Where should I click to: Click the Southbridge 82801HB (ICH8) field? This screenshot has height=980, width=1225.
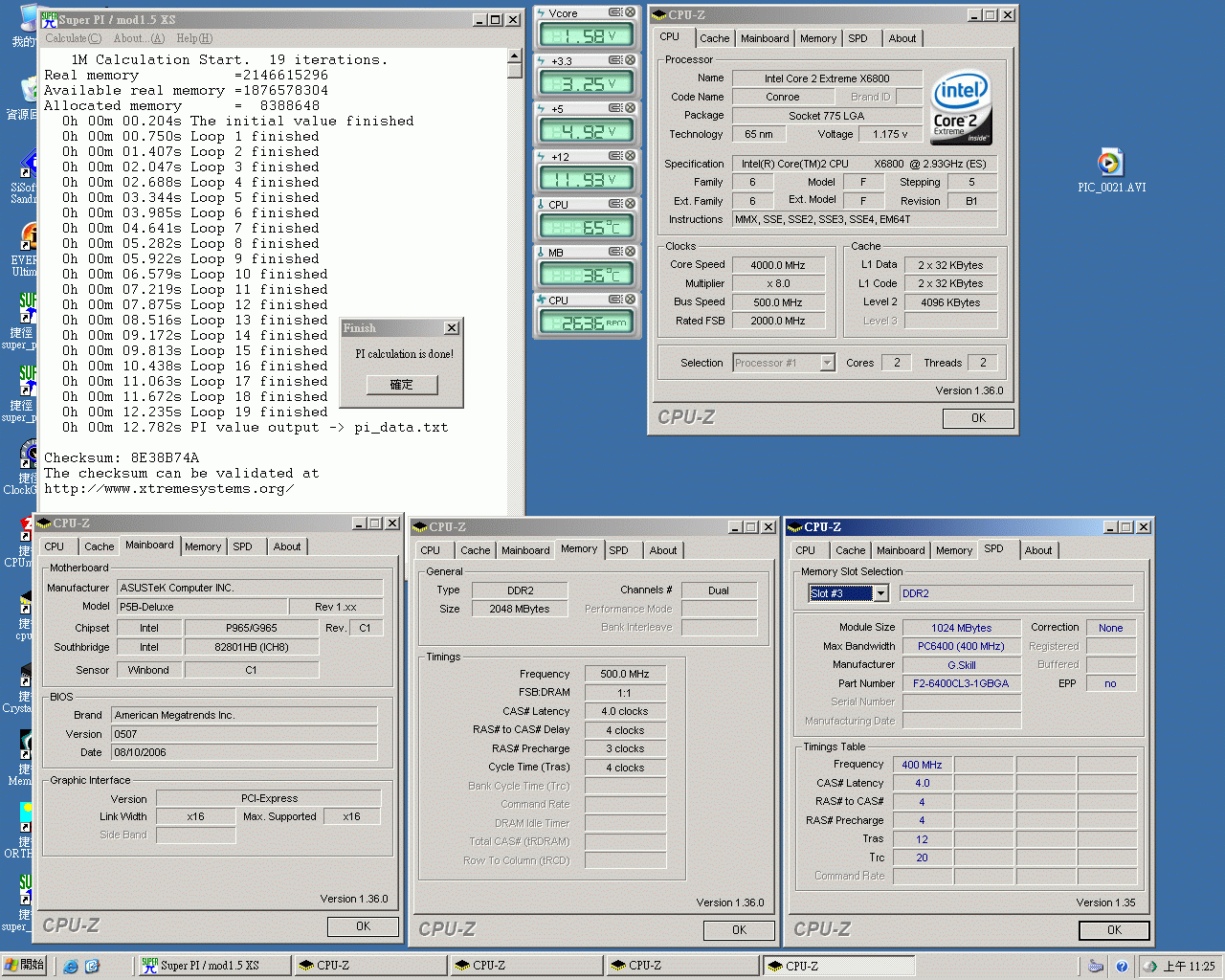(x=252, y=647)
